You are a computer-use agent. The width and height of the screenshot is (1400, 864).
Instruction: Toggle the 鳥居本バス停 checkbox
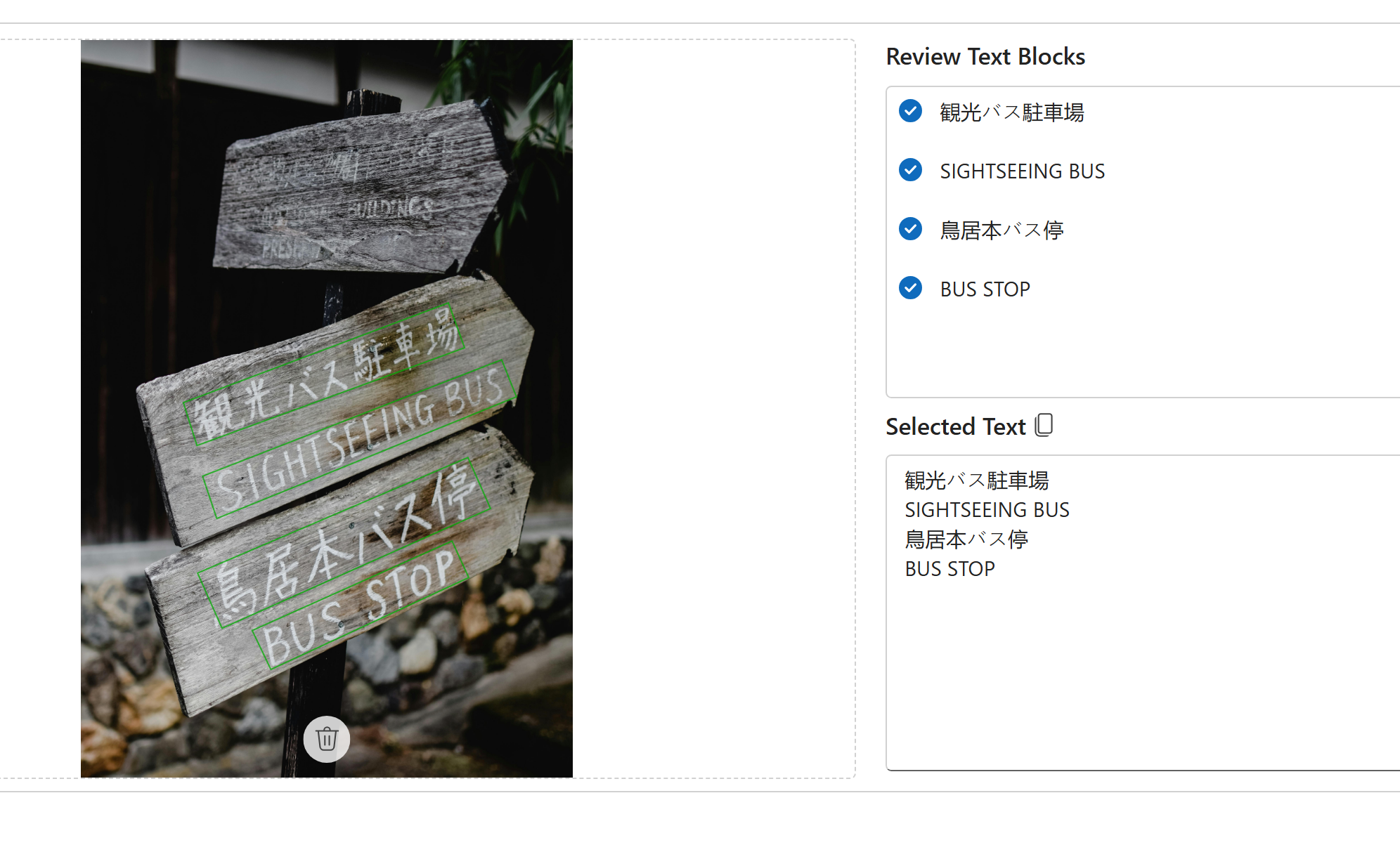(x=911, y=229)
